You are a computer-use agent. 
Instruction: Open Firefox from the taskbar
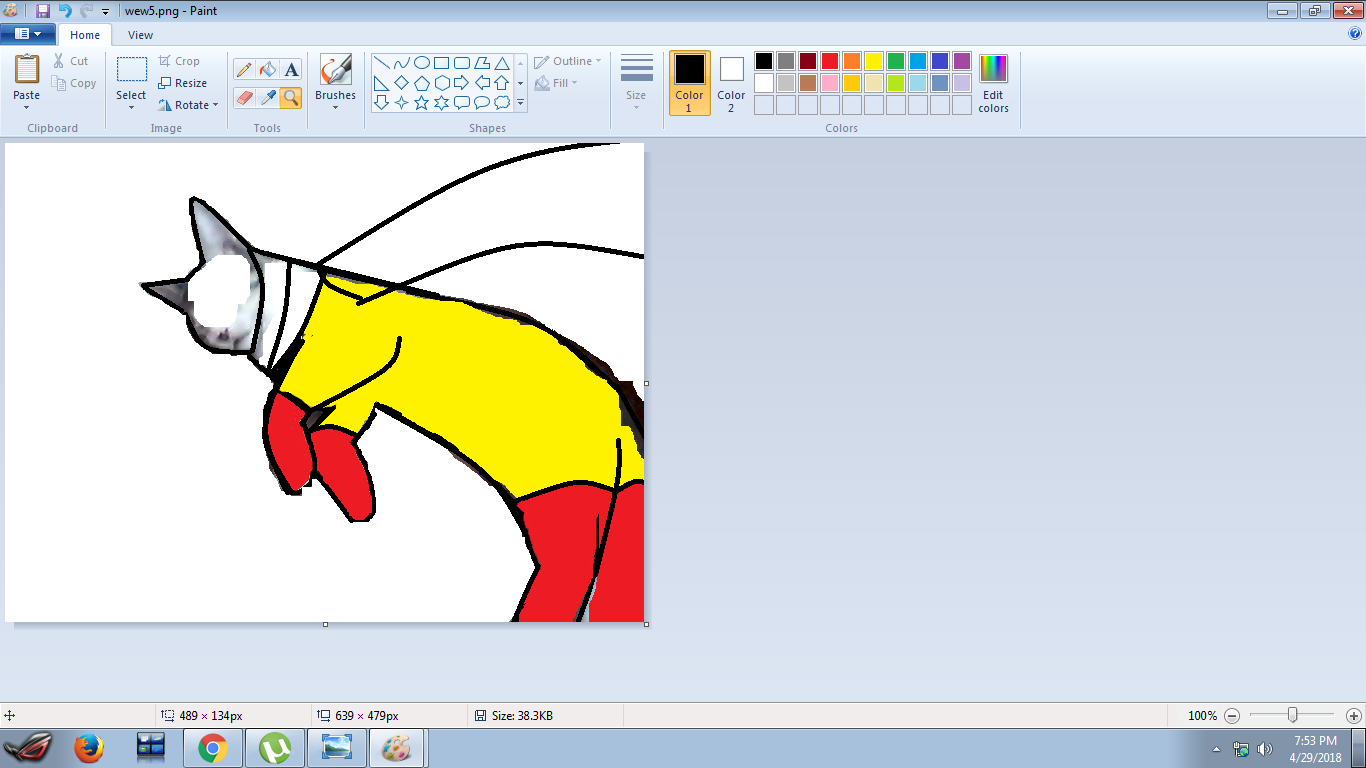pos(89,748)
